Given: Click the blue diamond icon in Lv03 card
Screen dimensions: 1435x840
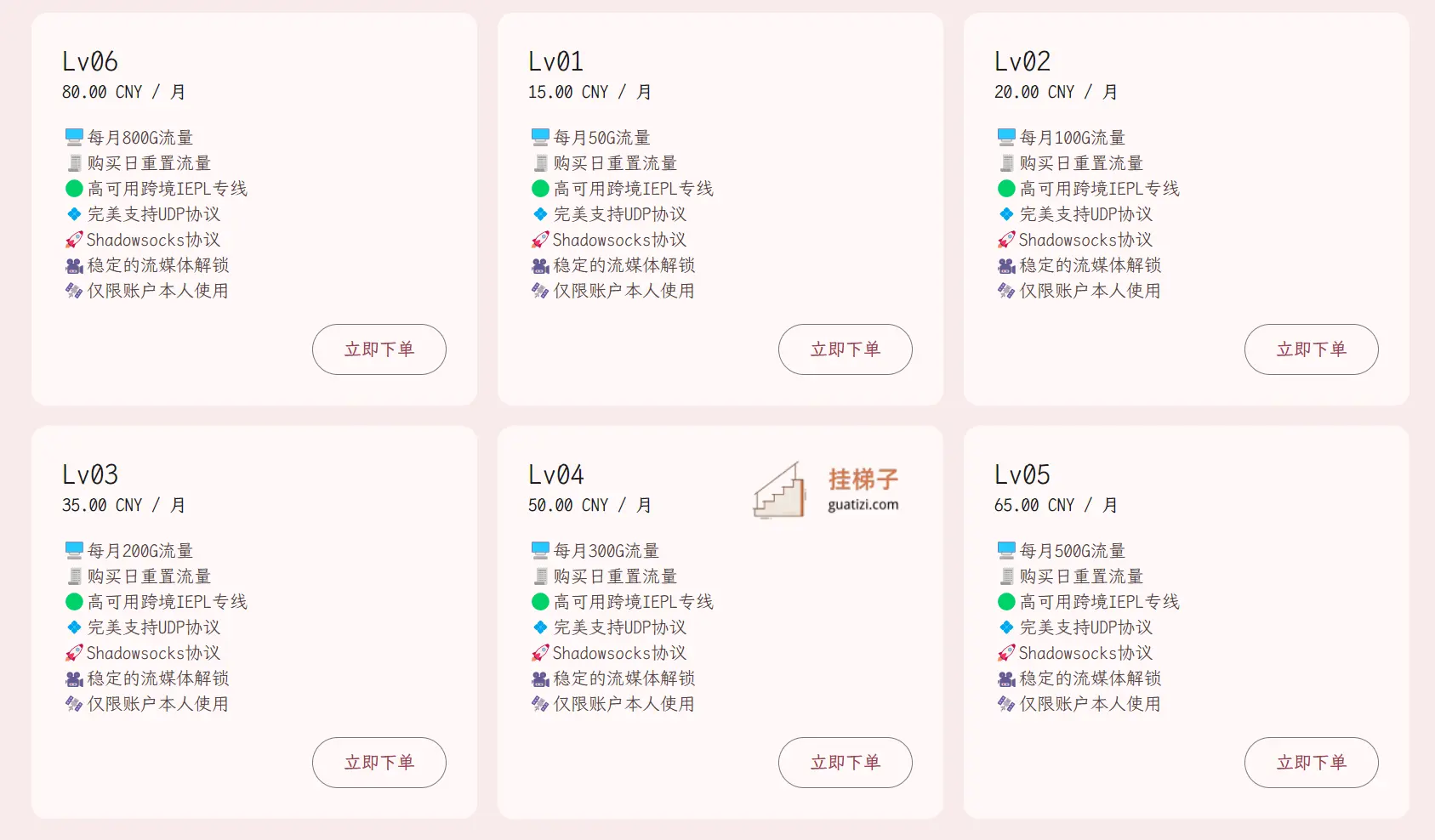Looking at the screenshot, I should (74, 627).
